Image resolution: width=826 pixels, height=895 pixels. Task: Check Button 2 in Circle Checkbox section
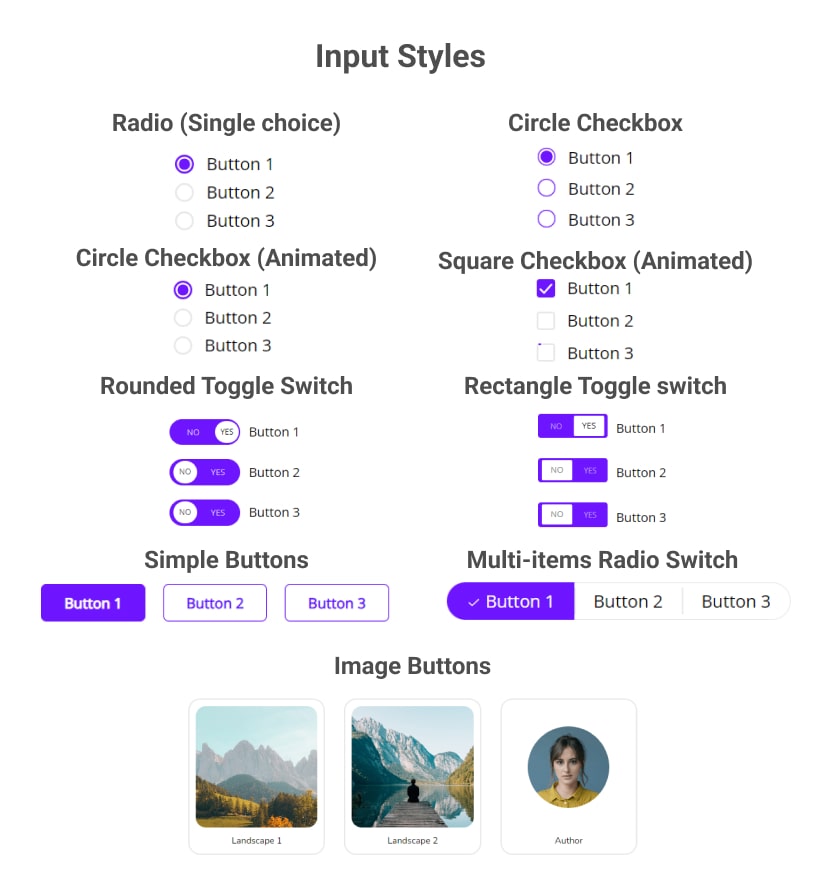546,188
